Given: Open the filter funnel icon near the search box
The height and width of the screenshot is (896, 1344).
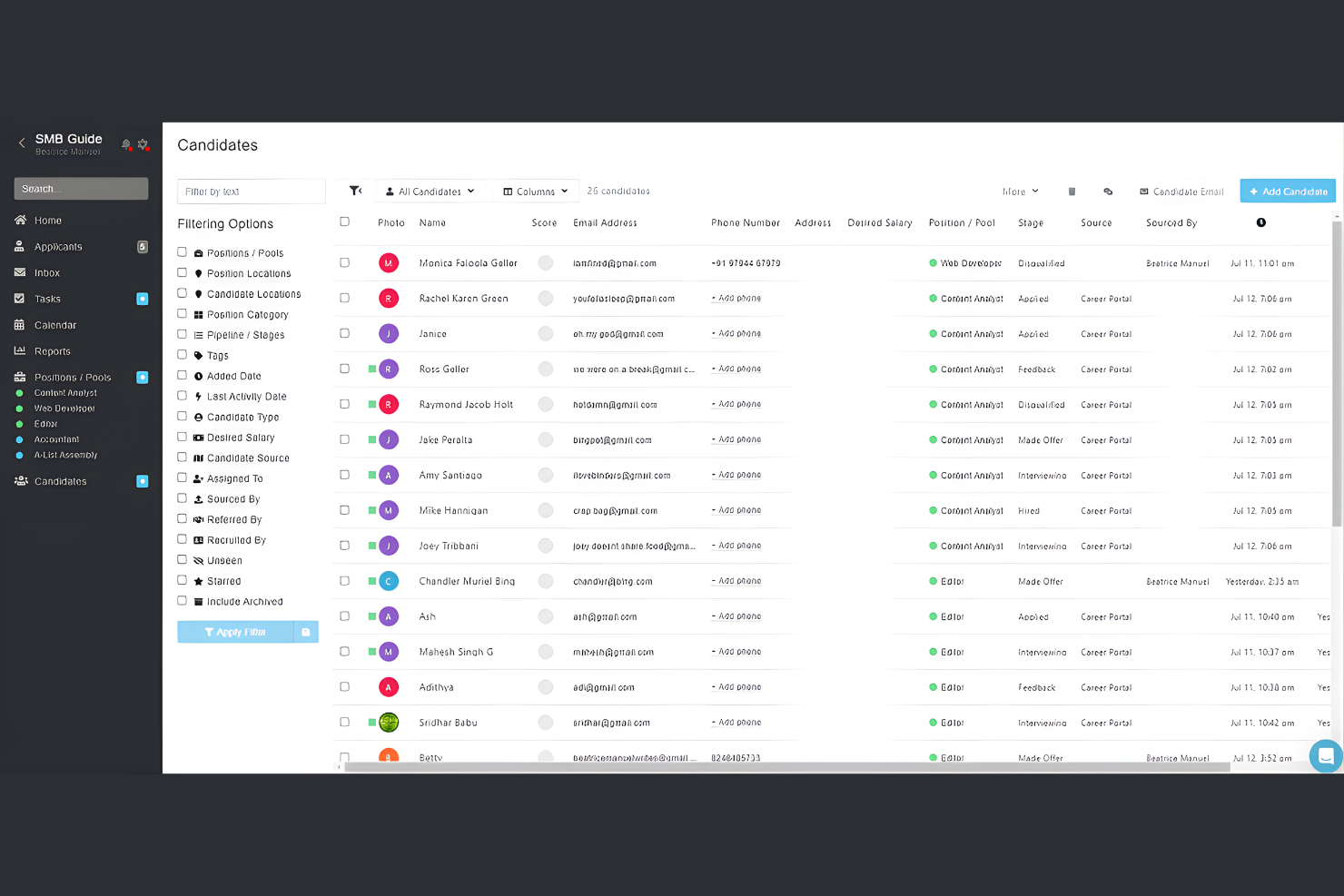Looking at the screenshot, I should (356, 191).
